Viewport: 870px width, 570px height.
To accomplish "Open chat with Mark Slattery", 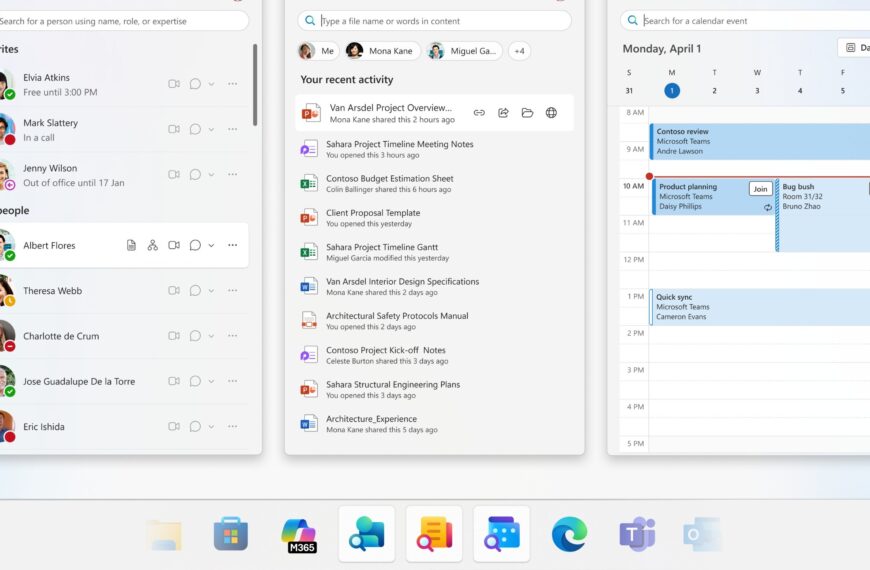I will pyautogui.click(x=195, y=129).
